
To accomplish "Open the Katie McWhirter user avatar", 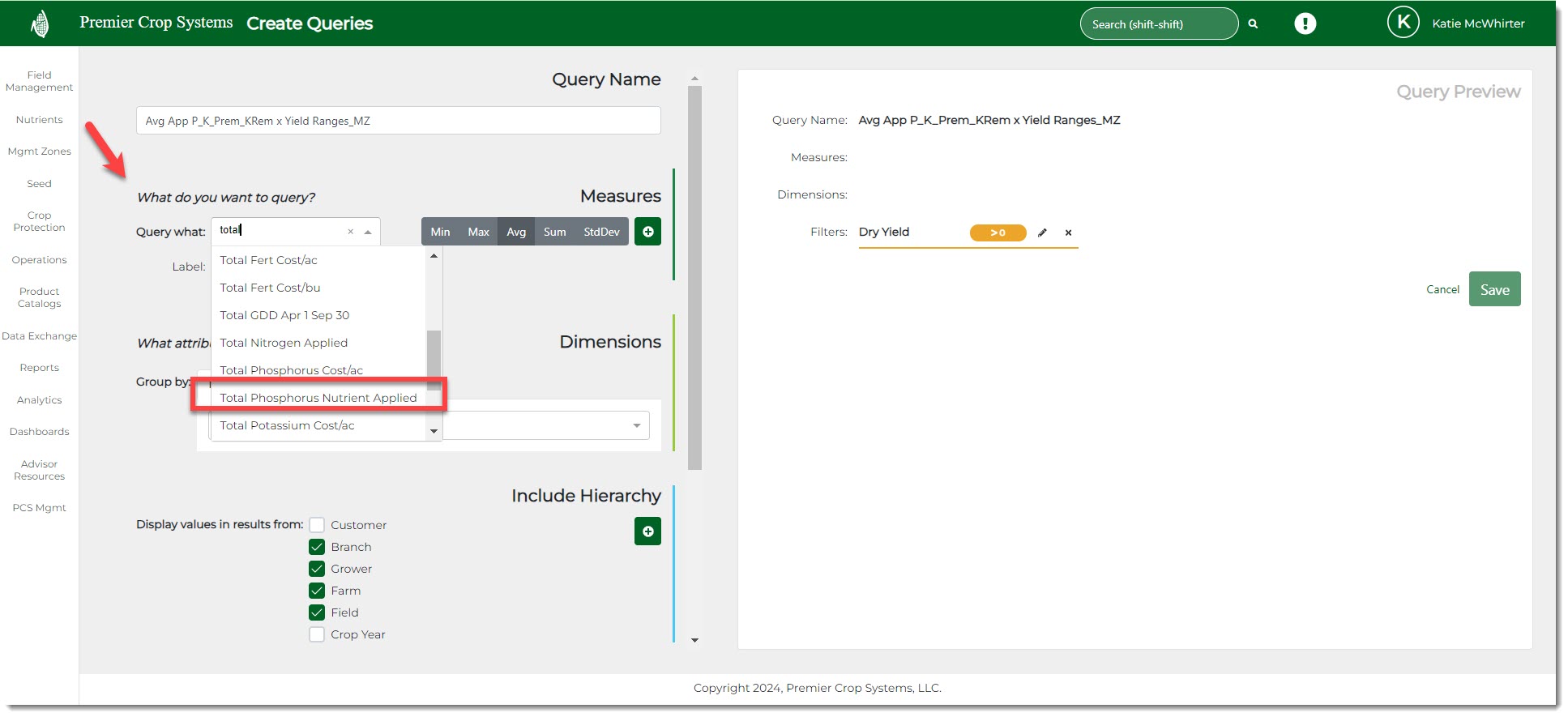I will 1403,23.
